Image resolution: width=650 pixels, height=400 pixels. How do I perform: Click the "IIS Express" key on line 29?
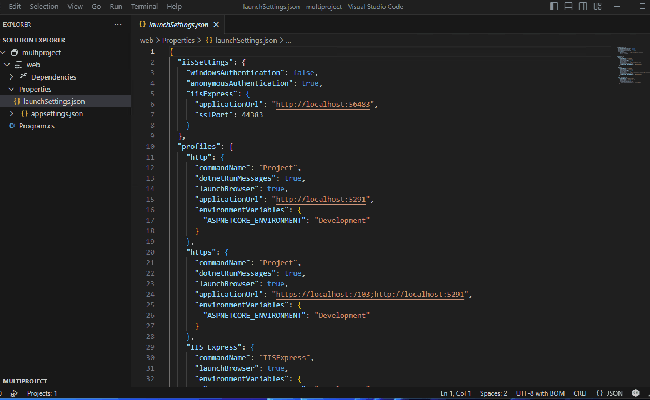point(214,347)
